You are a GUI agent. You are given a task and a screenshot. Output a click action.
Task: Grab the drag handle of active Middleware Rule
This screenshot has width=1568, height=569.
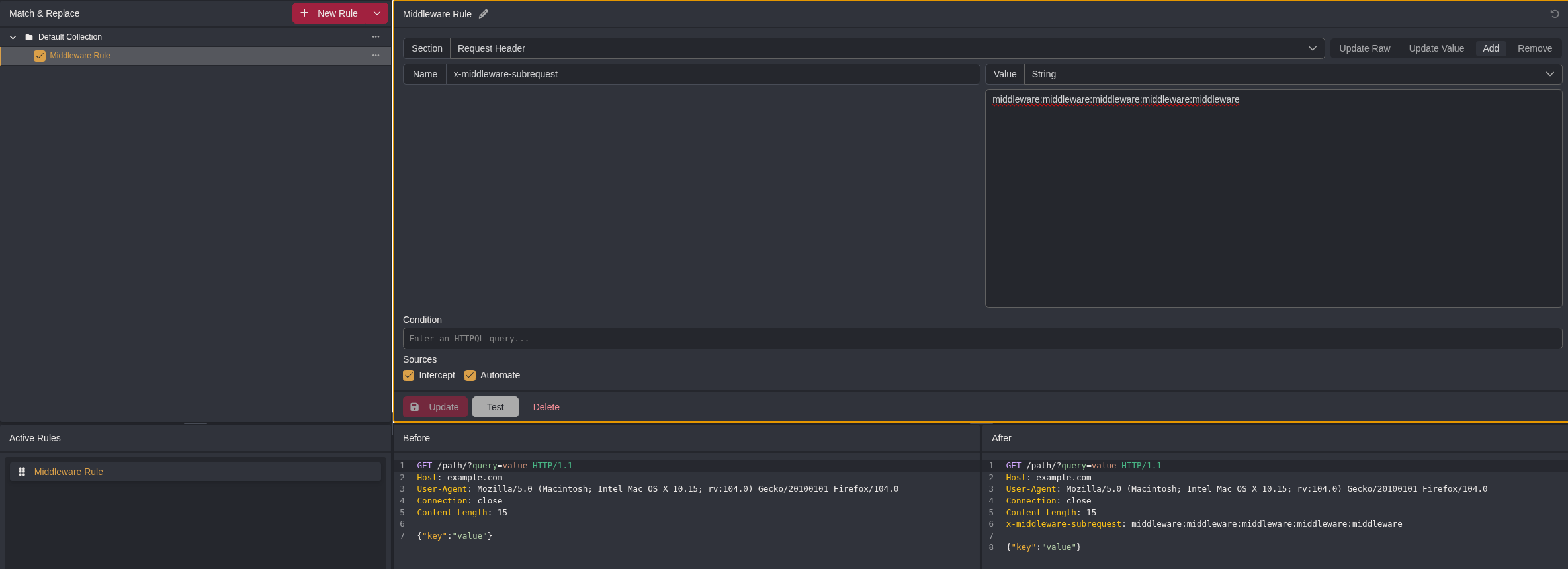[x=22, y=472]
